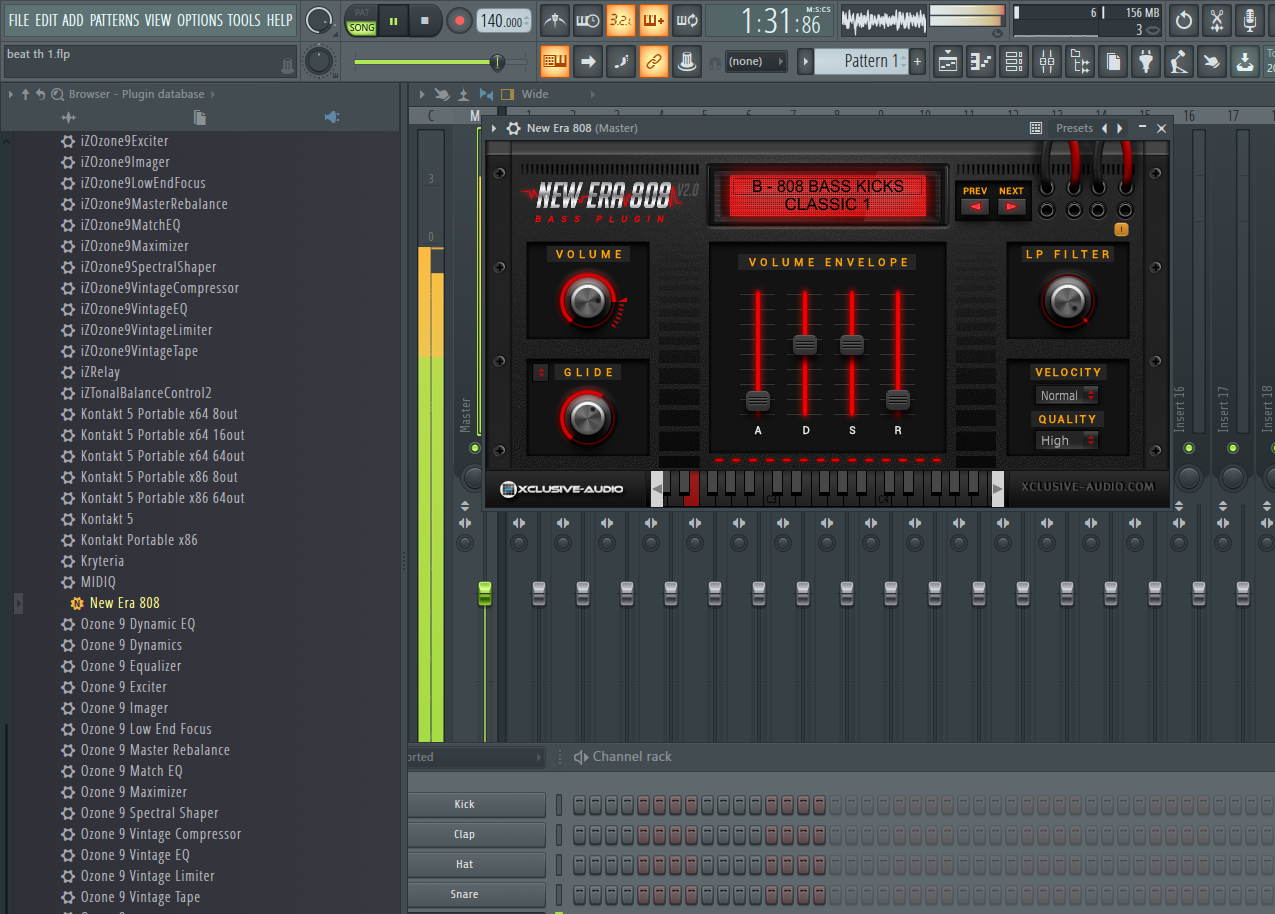Click the note/slide icon in the toolbar
The width and height of the screenshot is (1275, 914).
click(x=621, y=62)
